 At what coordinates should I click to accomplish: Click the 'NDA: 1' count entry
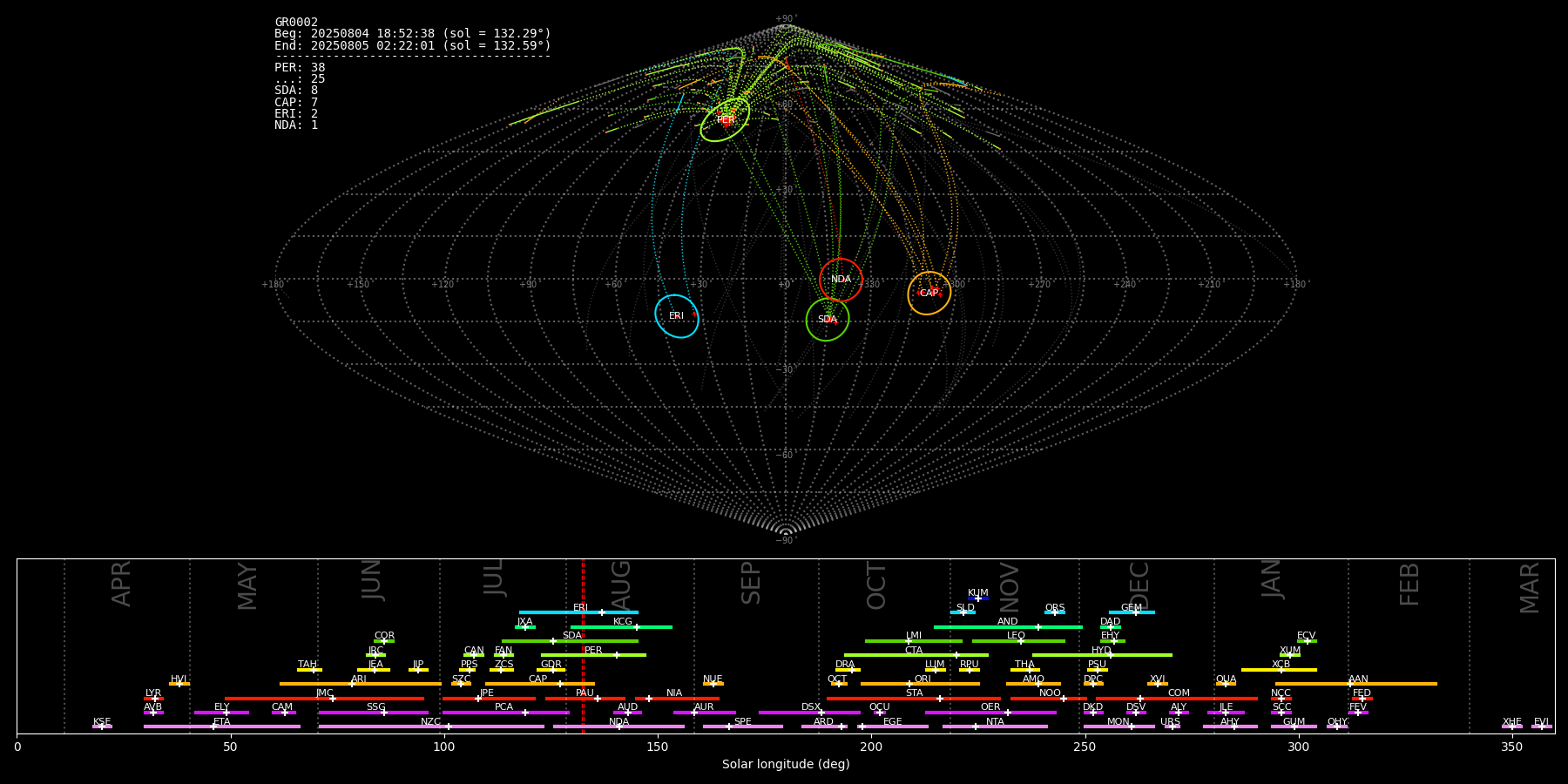(x=296, y=125)
